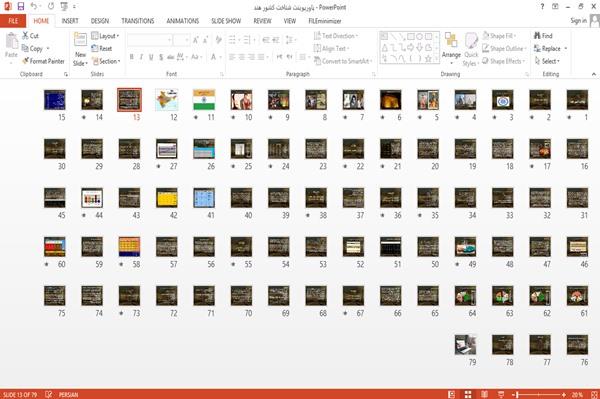Select slide 12 thumbnail with India map

167,100
